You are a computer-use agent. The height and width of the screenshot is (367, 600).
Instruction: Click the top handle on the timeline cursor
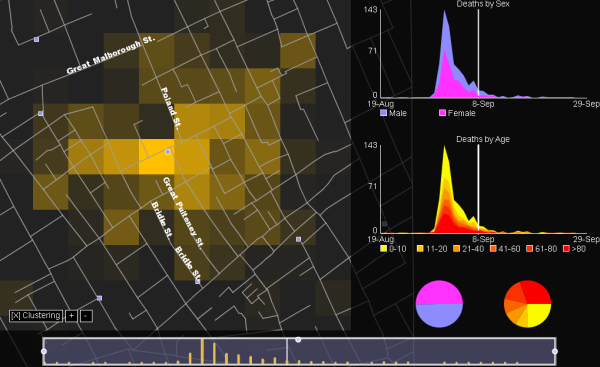pos(298,339)
